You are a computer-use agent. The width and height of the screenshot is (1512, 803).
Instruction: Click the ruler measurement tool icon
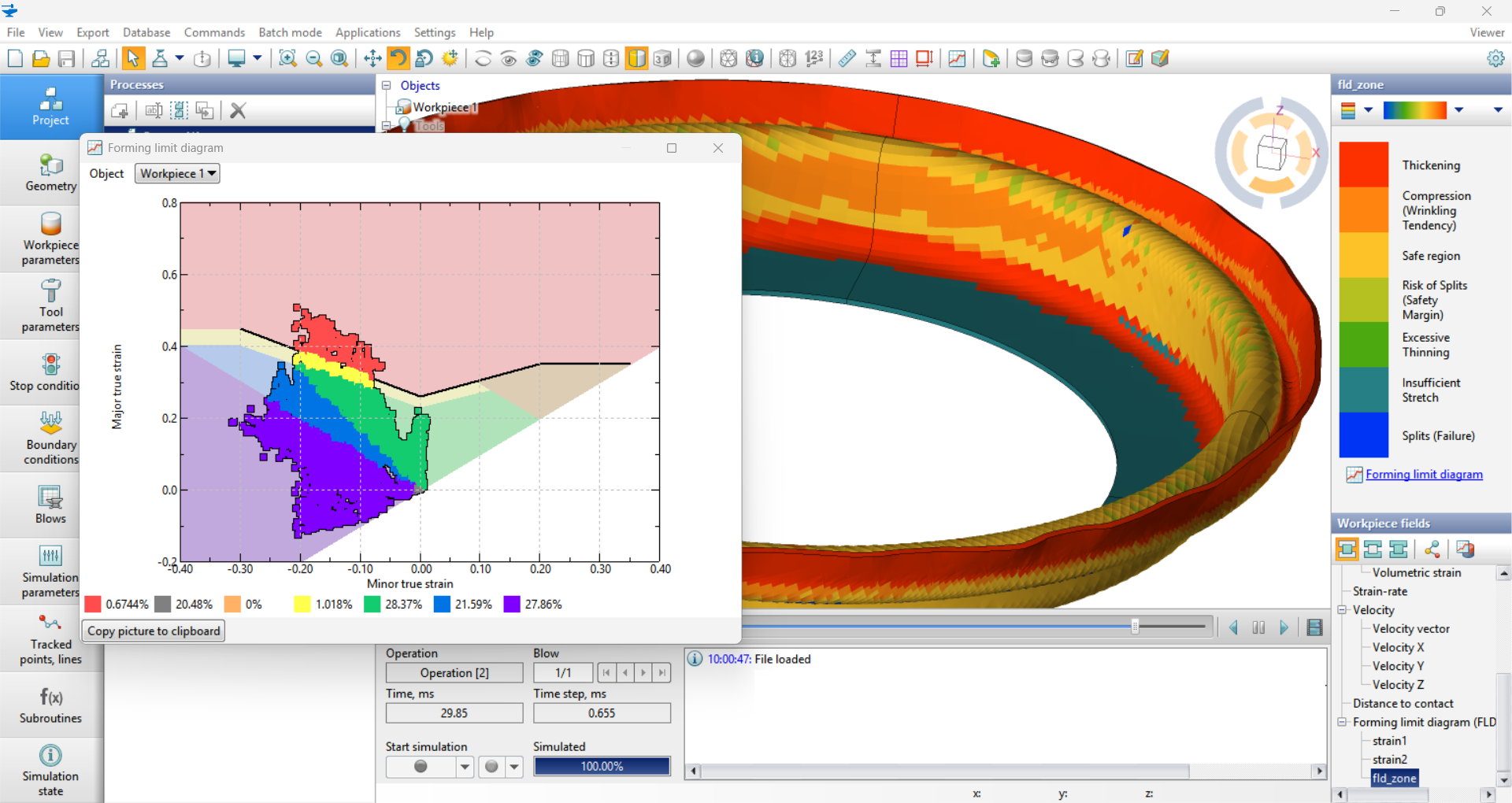(x=847, y=58)
